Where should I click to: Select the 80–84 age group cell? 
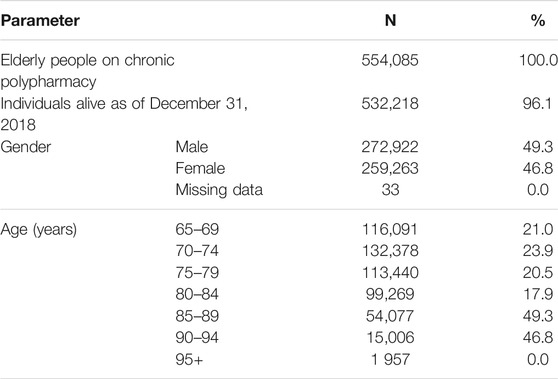pyautogui.click(x=197, y=294)
